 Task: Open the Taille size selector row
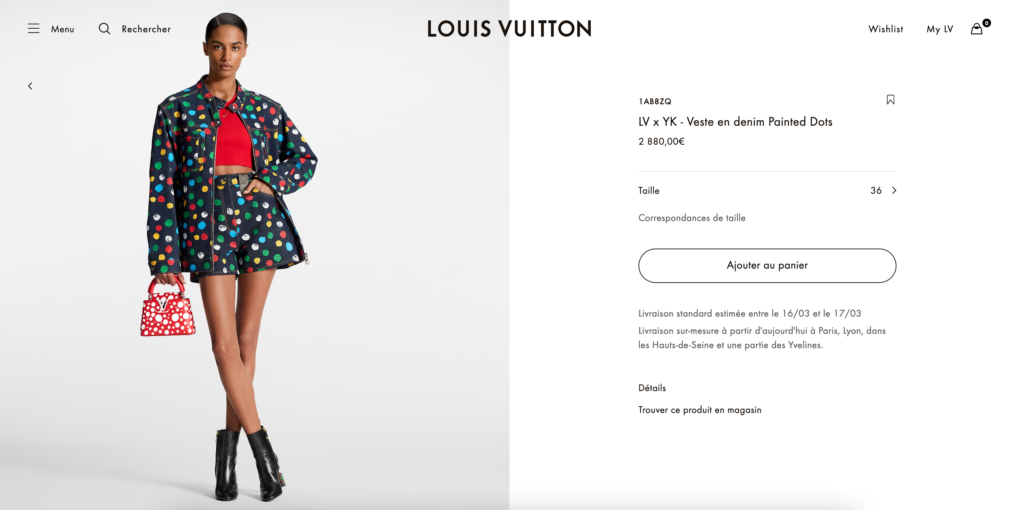(x=767, y=191)
